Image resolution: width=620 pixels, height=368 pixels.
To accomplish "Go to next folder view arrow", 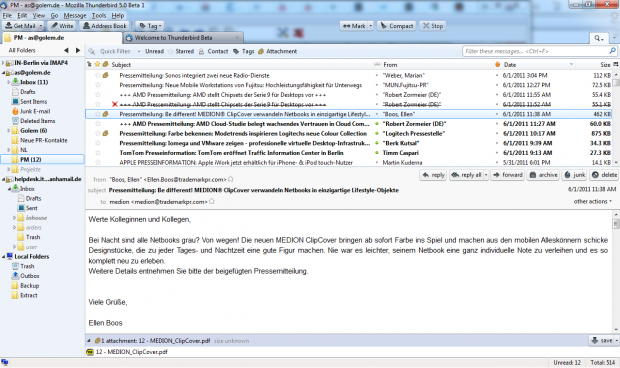I will (78, 50).
